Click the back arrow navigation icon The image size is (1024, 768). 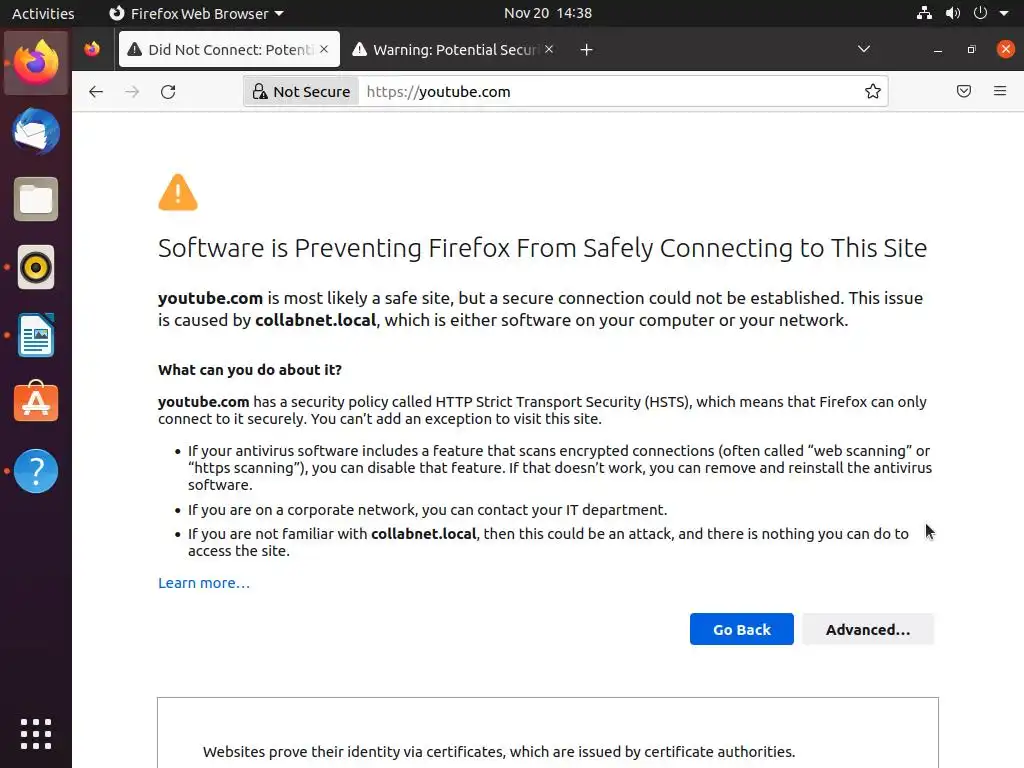pos(96,92)
